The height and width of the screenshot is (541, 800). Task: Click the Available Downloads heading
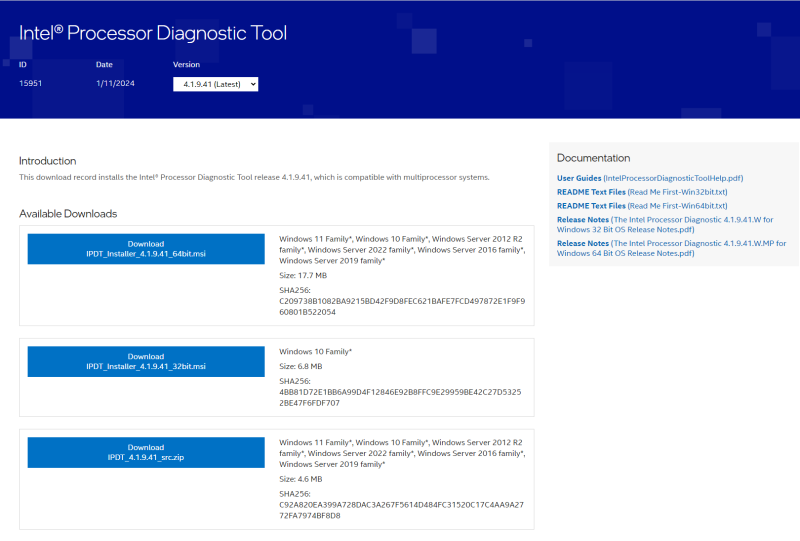[x=68, y=214]
